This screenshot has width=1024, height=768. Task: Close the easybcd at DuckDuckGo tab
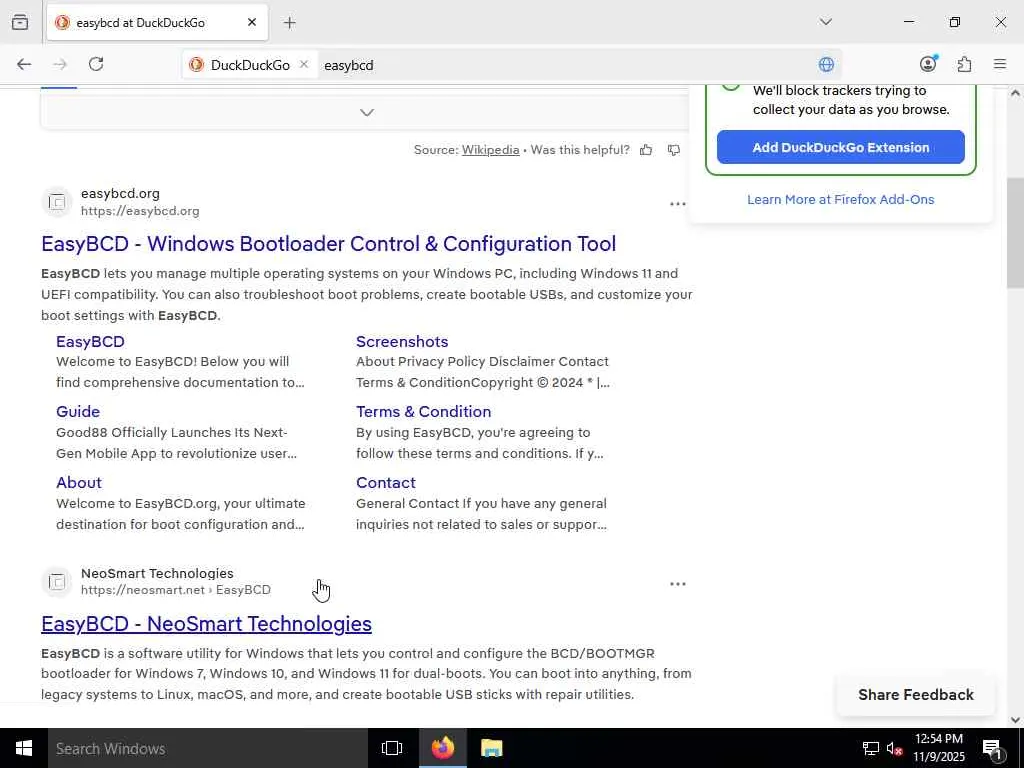click(252, 22)
